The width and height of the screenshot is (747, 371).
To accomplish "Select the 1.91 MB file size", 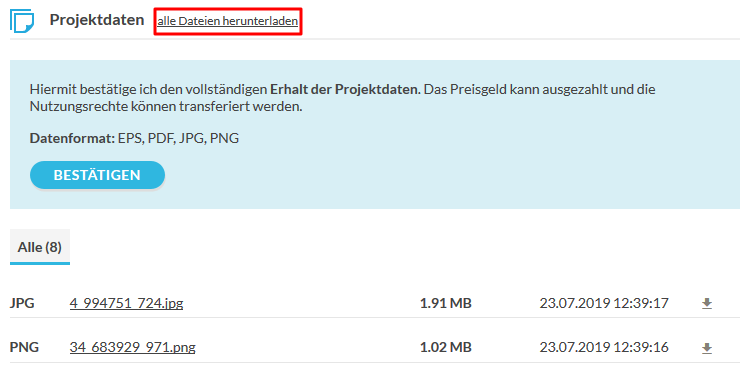I will (445, 303).
